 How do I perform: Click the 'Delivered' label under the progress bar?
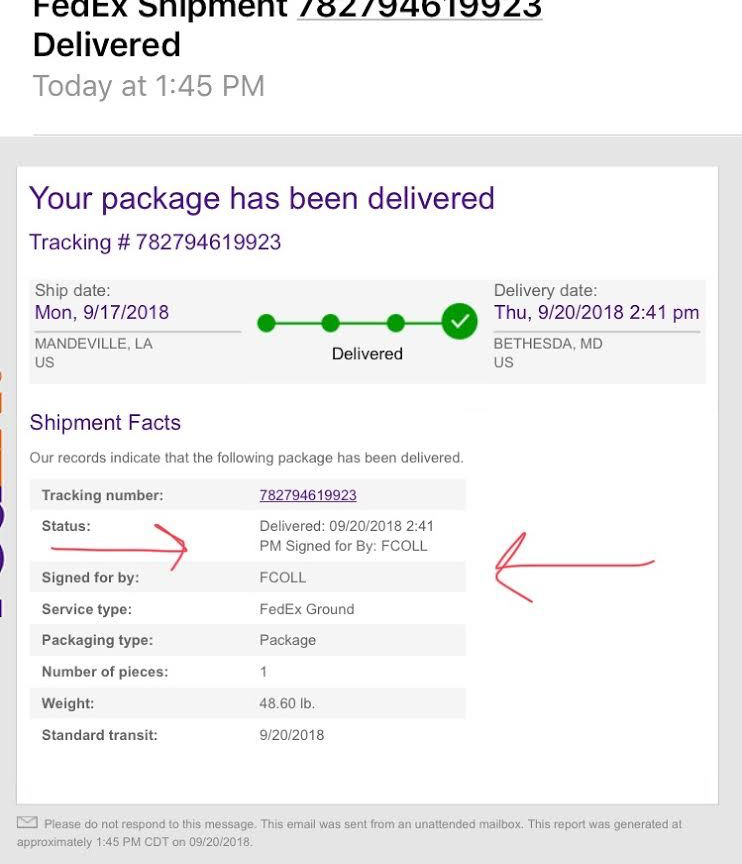click(x=367, y=354)
